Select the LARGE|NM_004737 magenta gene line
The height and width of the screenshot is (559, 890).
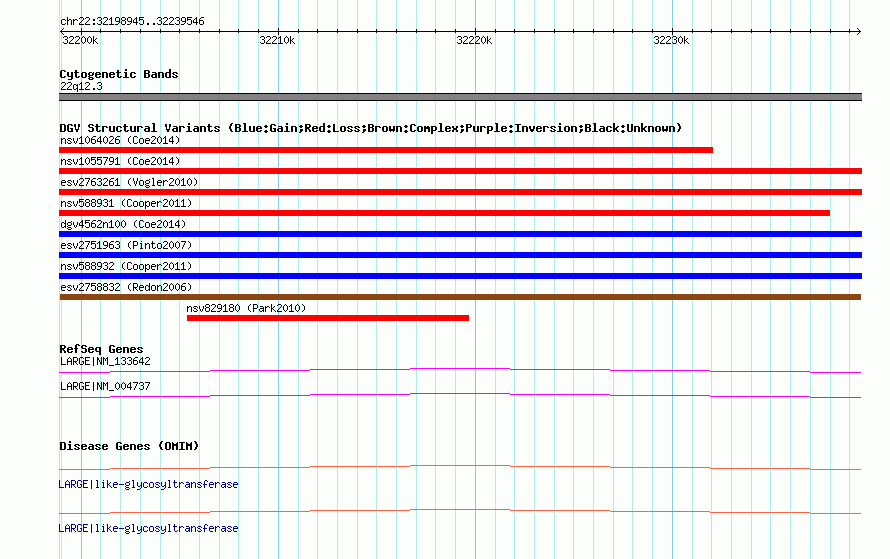tap(460, 394)
